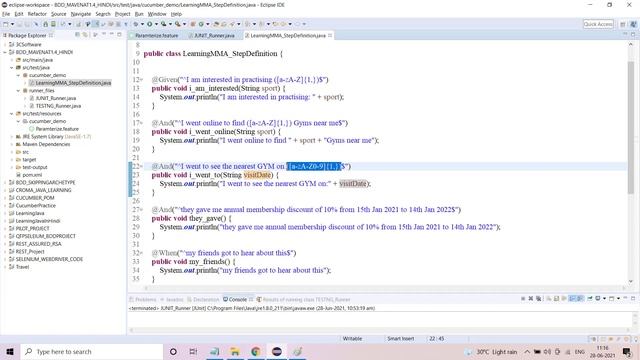Click the Remove Launch console icon
Viewport: 640px width, 360px height.
pos(531,299)
